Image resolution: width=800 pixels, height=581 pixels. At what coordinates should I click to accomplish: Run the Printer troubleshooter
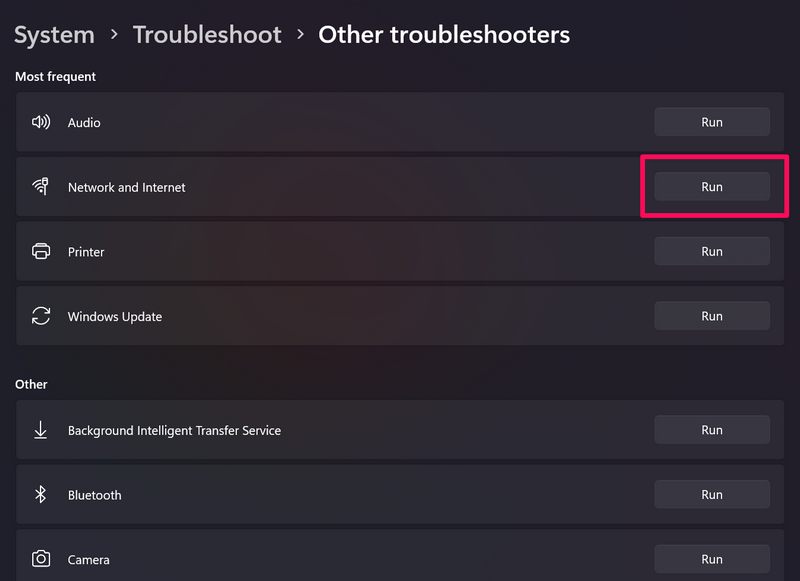712,251
